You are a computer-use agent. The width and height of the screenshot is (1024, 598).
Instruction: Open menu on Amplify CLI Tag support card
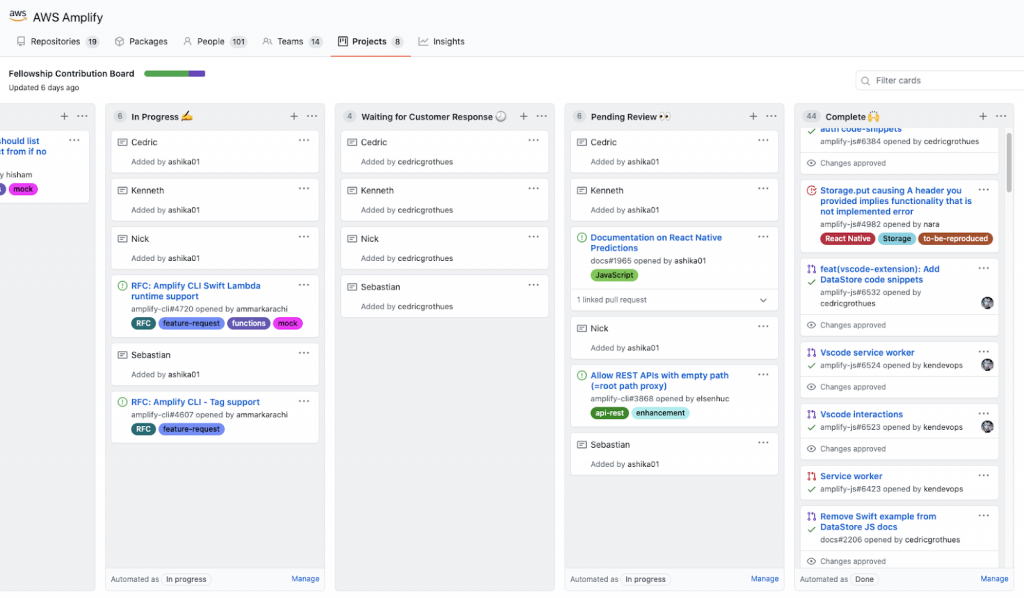point(304,401)
